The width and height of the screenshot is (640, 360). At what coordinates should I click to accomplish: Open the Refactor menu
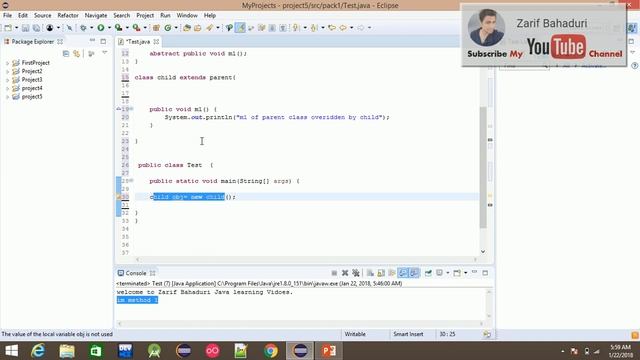tap(68, 16)
